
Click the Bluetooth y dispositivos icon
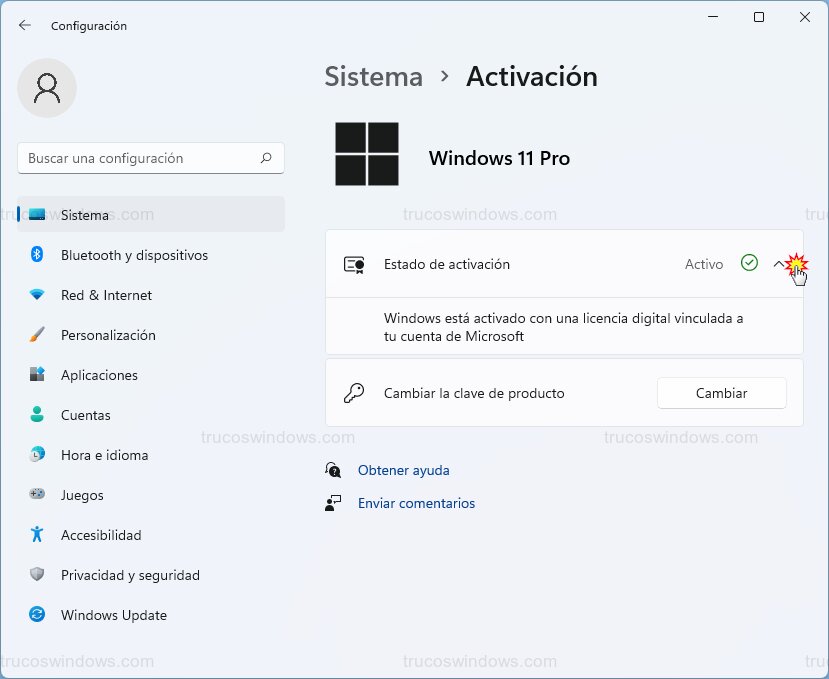click(x=37, y=255)
